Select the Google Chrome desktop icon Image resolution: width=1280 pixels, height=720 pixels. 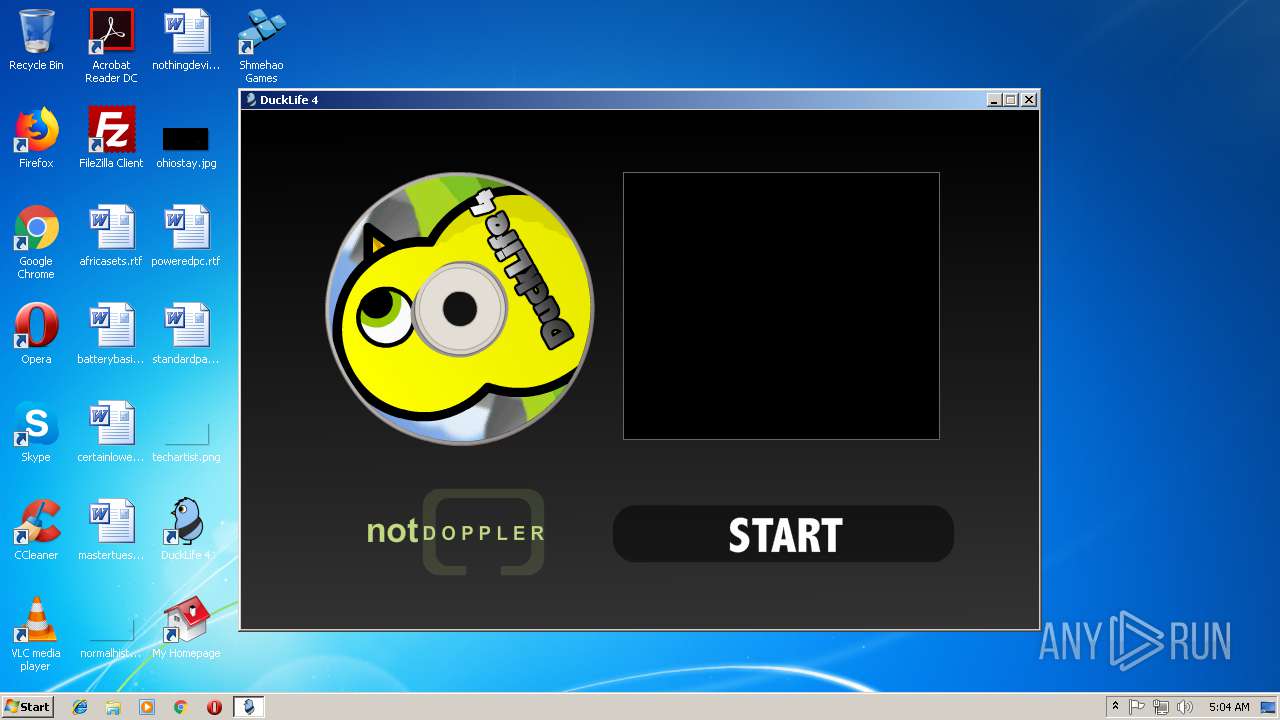[x=36, y=242]
